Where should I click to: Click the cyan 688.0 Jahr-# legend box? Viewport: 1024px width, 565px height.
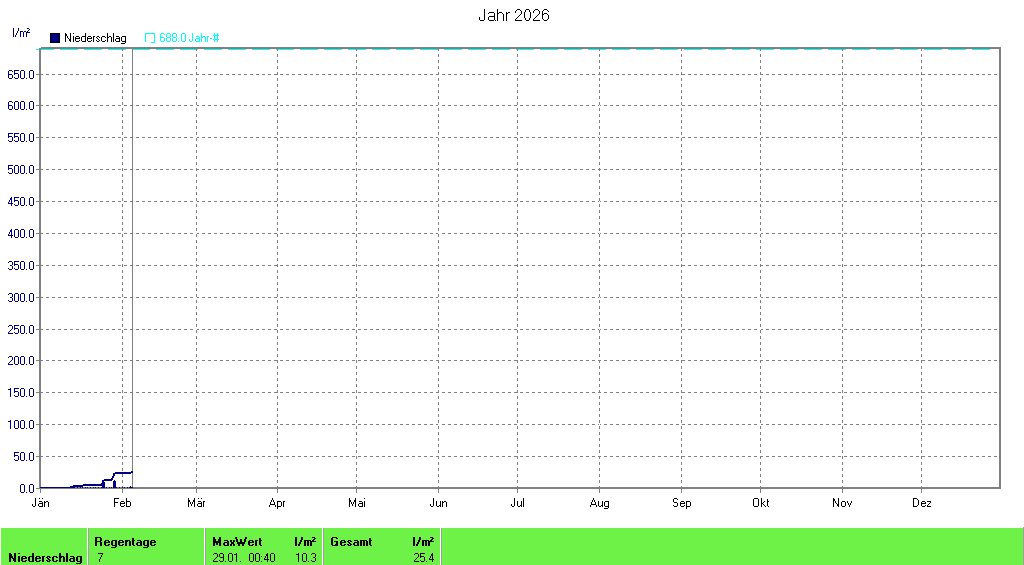[150, 38]
